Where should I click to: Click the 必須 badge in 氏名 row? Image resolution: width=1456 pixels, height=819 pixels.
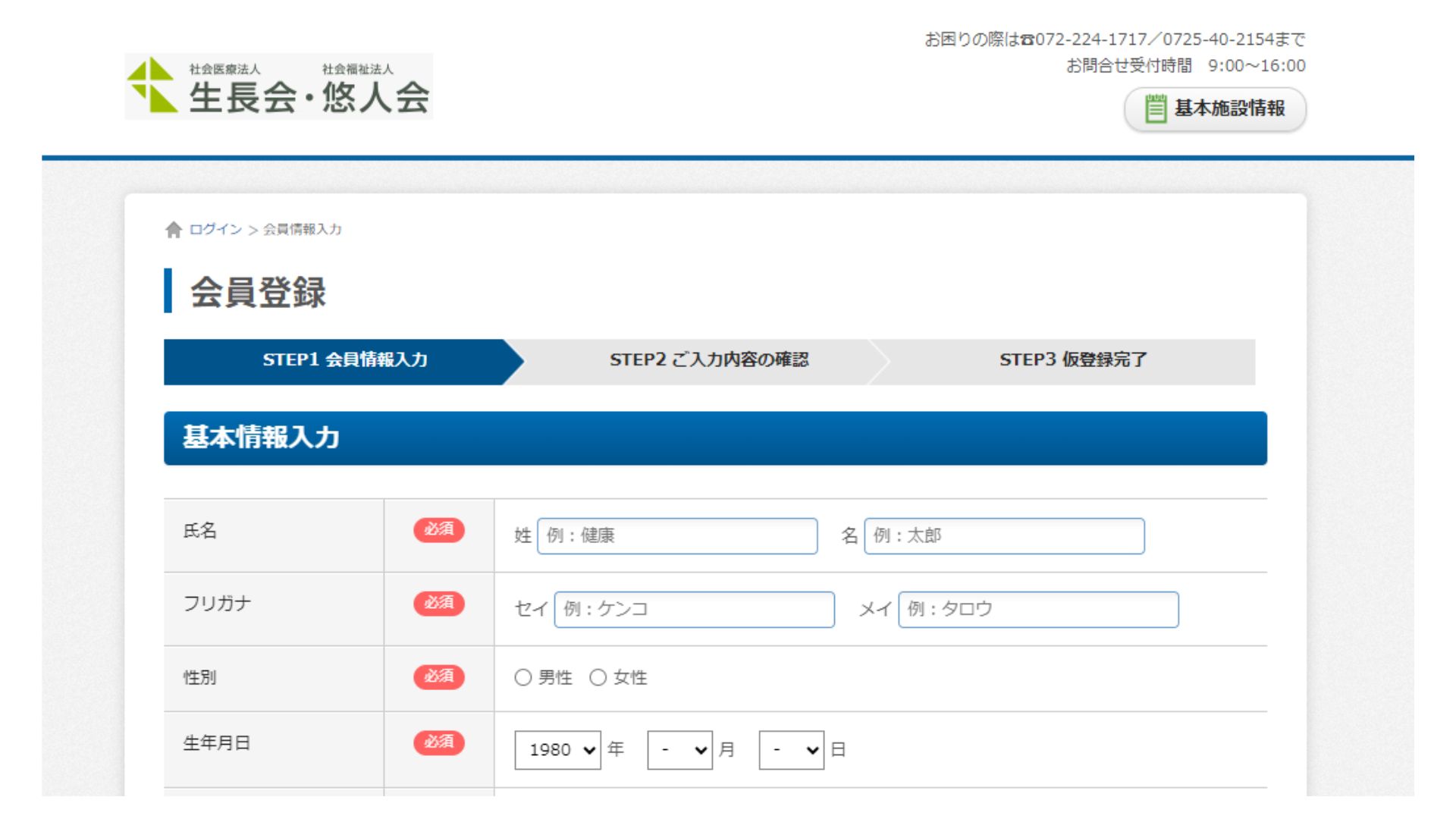click(x=438, y=529)
